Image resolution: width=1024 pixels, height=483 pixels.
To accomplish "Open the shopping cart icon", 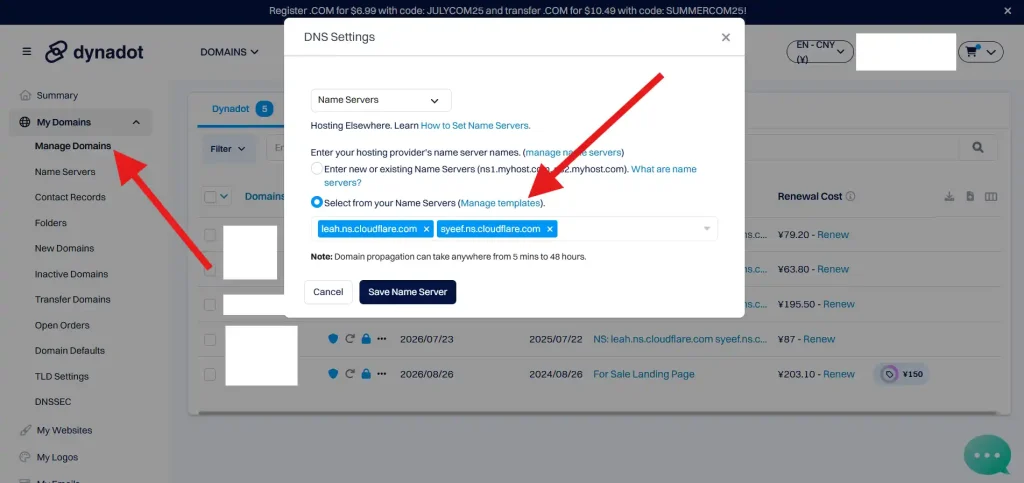I will [972, 52].
